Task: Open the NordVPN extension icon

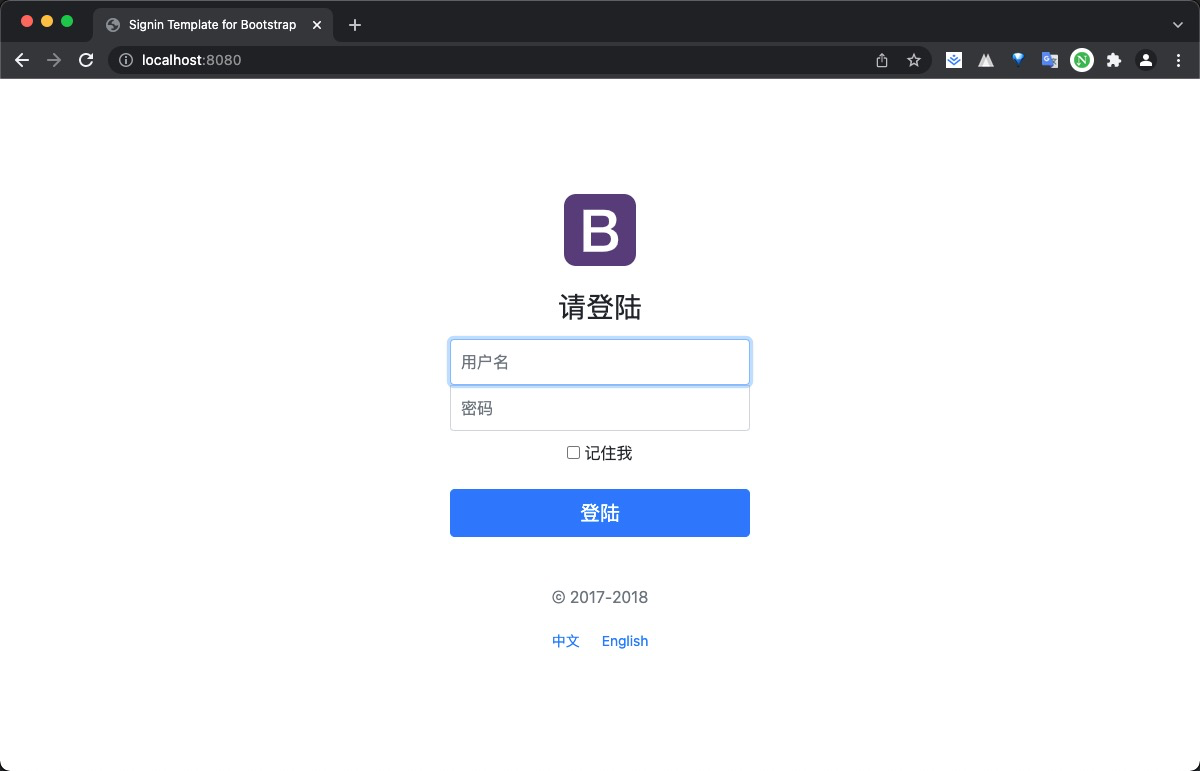Action: [x=1081, y=60]
